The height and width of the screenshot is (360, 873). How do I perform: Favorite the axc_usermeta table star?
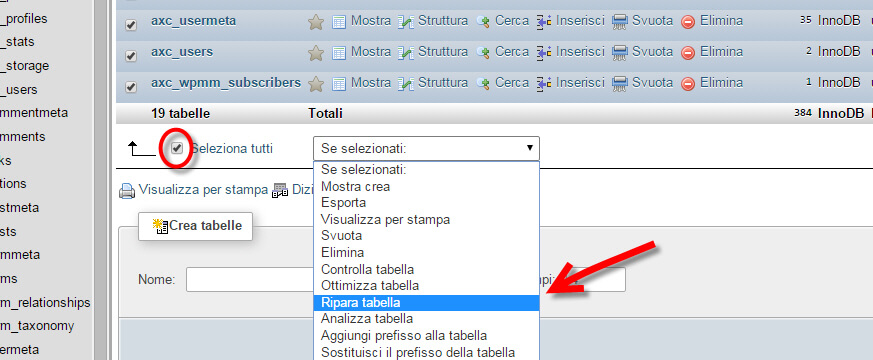316,22
